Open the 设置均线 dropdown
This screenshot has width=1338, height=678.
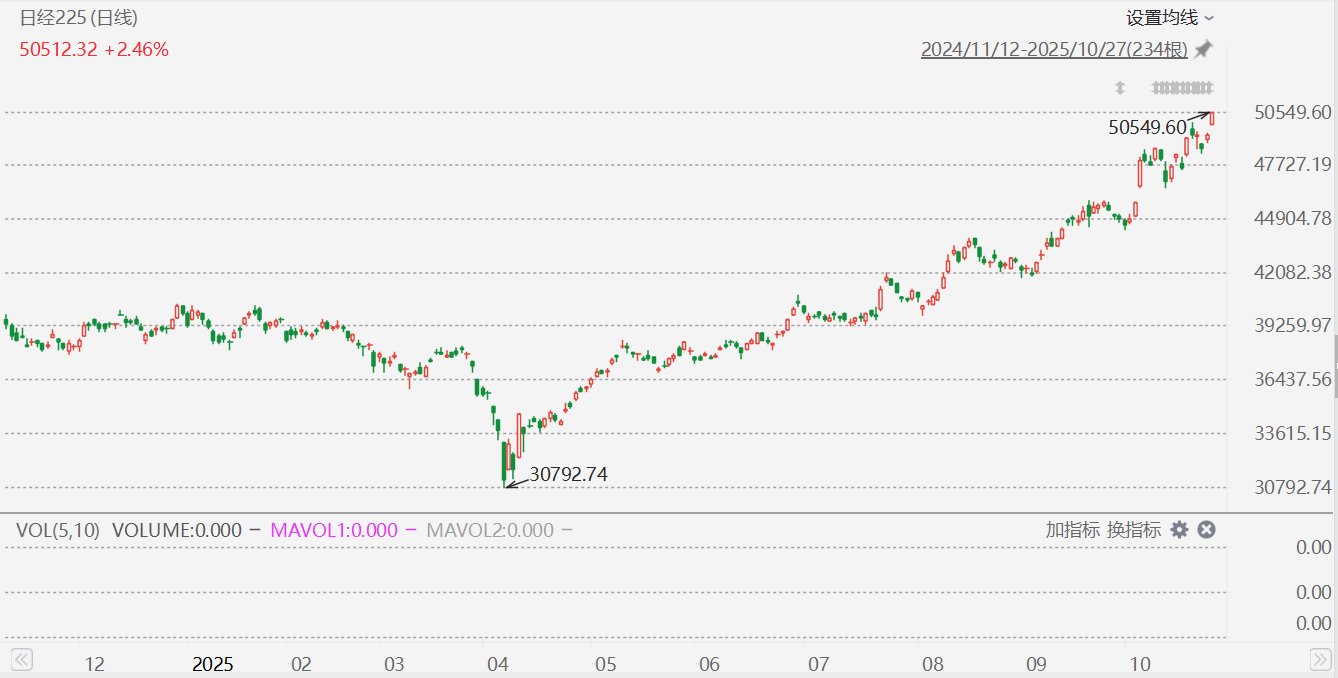pyautogui.click(x=1161, y=18)
